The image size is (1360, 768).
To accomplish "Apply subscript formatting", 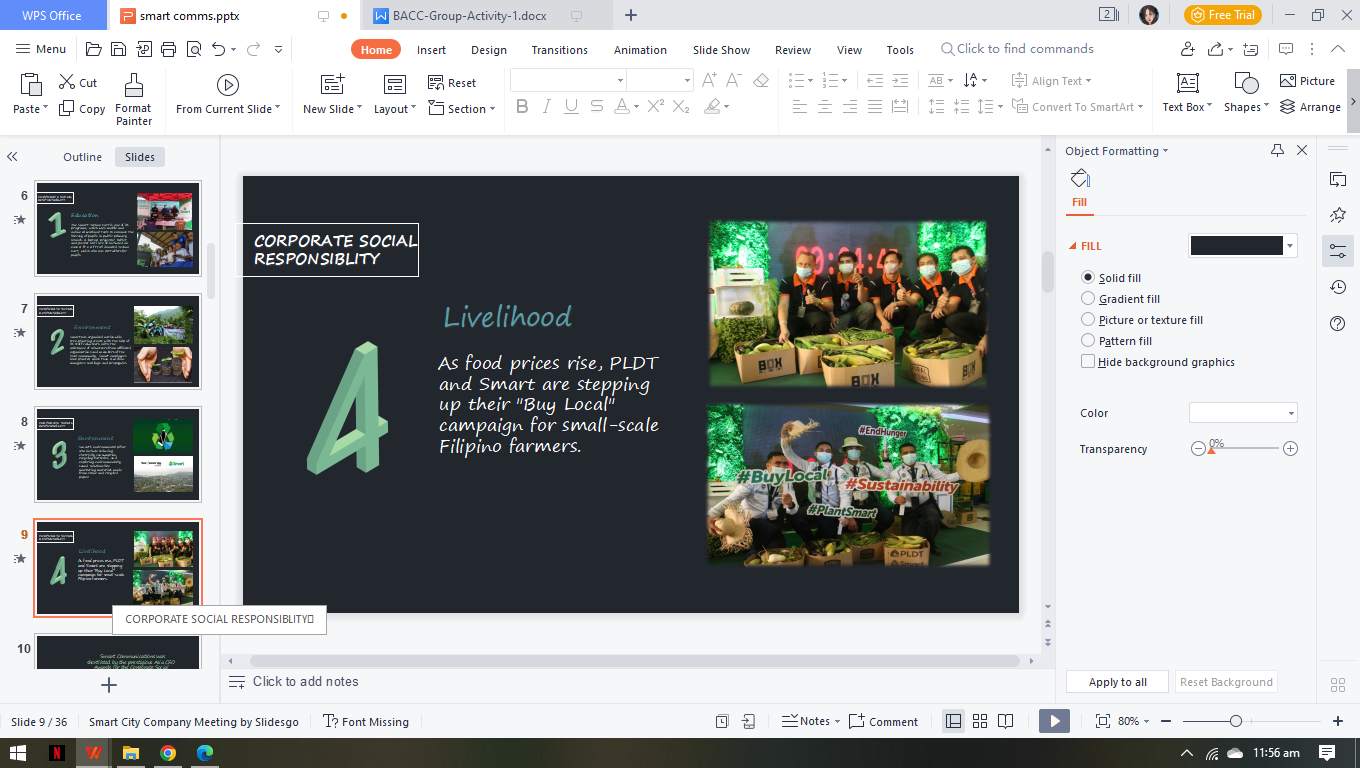I will point(681,106).
